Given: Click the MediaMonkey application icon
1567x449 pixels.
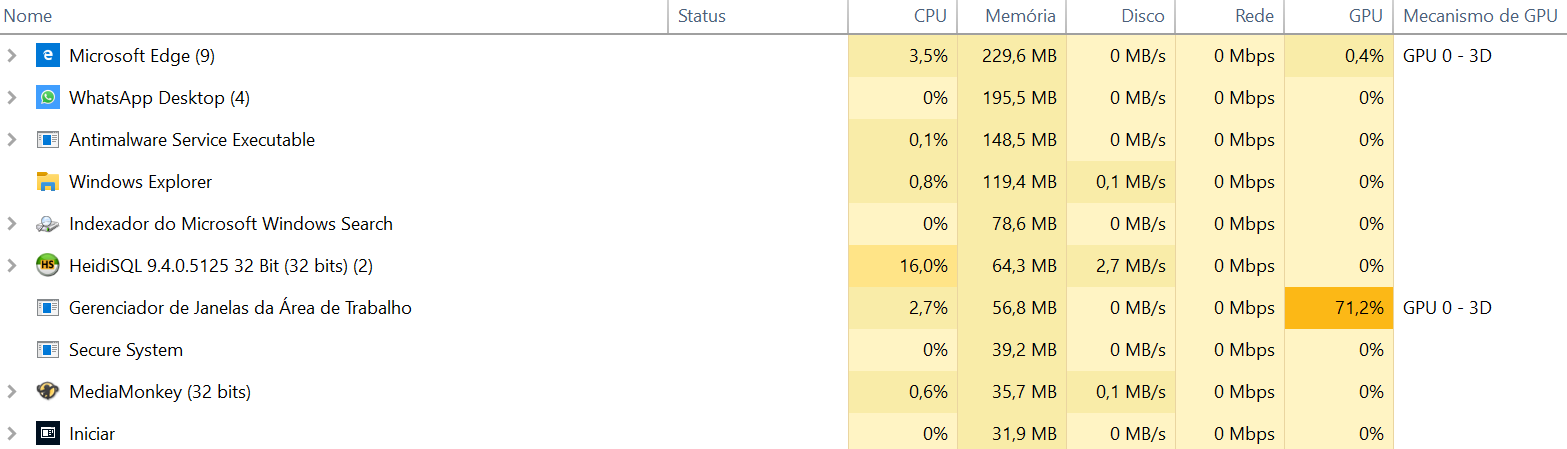Looking at the screenshot, I should click(x=47, y=392).
